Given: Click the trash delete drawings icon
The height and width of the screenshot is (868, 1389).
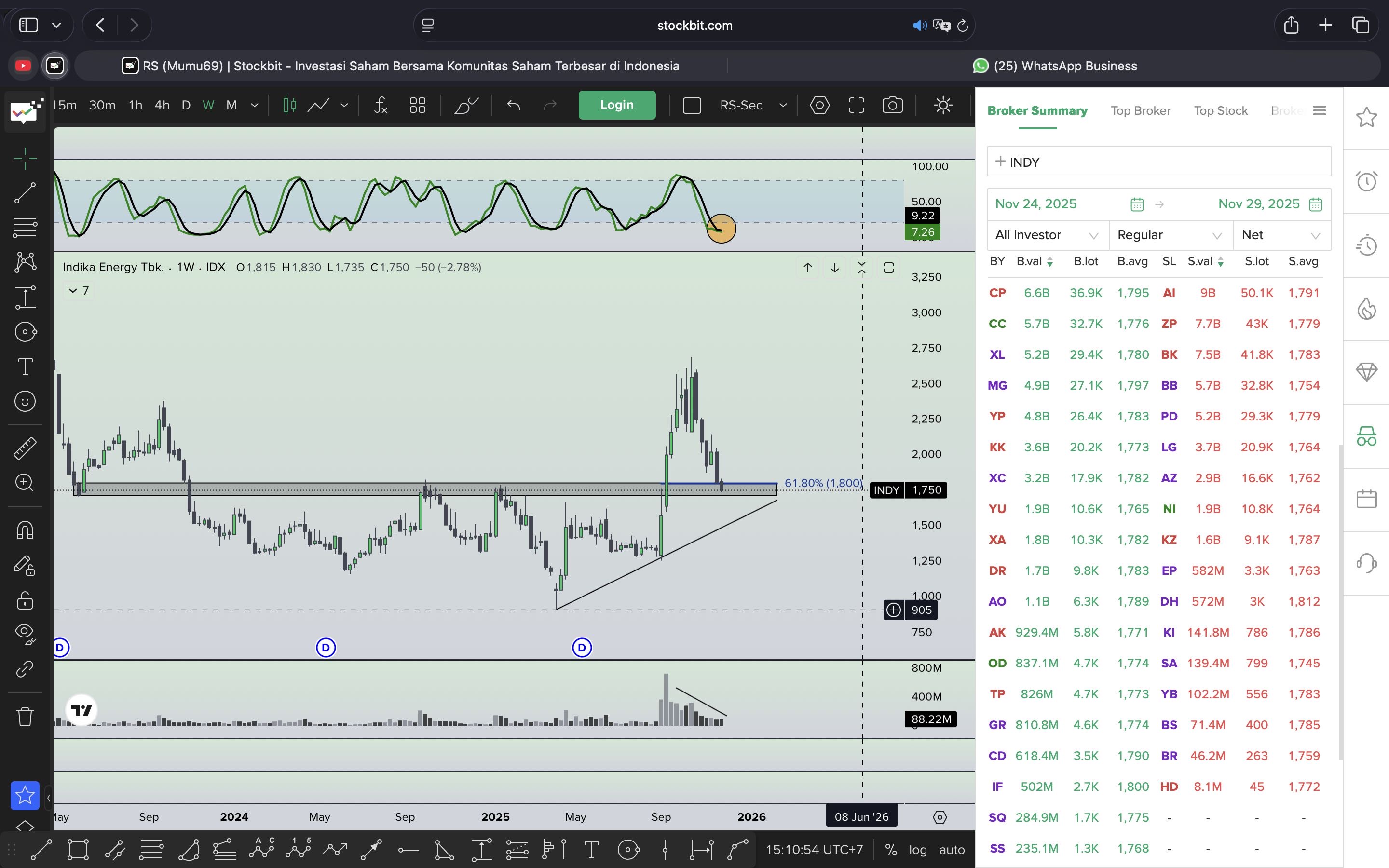Looking at the screenshot, I should 25,716.
